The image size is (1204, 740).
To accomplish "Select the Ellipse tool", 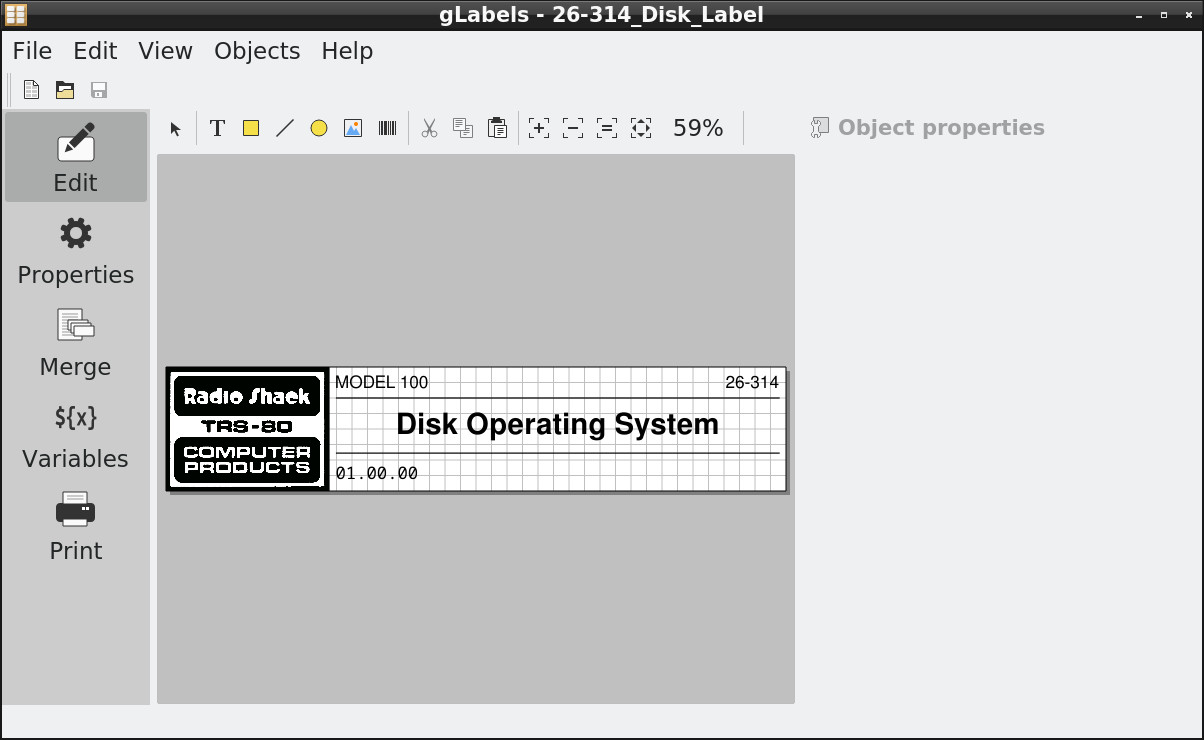I will click(x=319, y=128).
